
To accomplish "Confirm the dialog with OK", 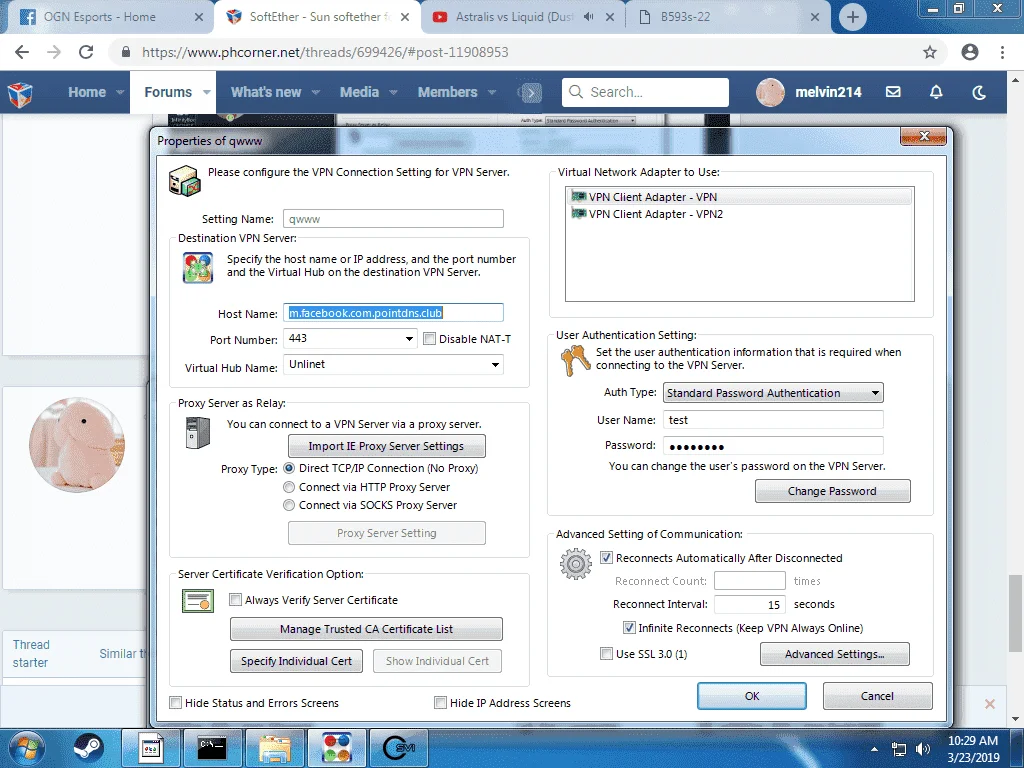I will [x=752, y=696].
